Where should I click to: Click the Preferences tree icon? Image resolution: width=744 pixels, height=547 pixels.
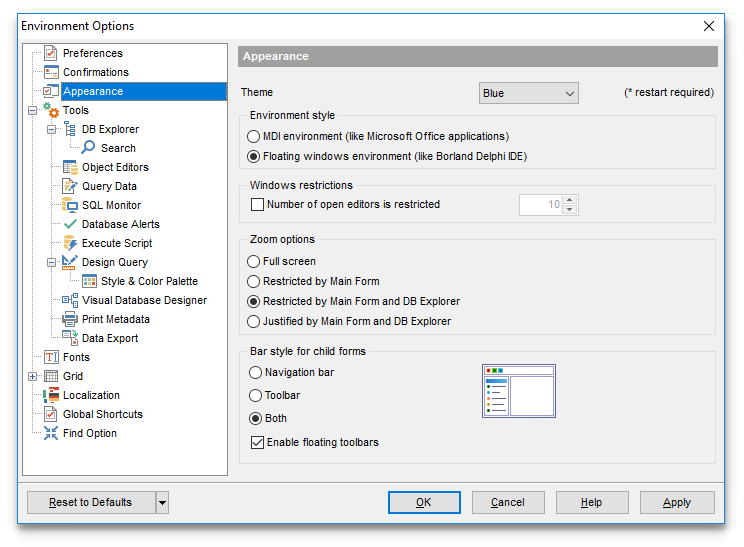[51, 53]
